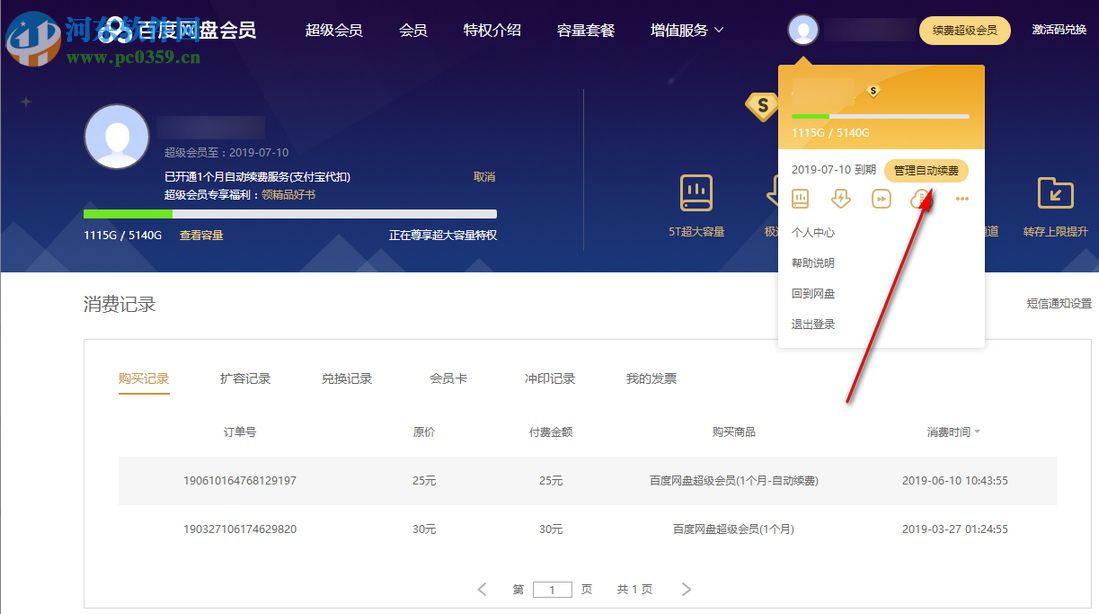Image resolution: width=1099 pixels, height=614 pixels.
Task: Switch to the 扩容记录 tab
Action: click(245, 379)
